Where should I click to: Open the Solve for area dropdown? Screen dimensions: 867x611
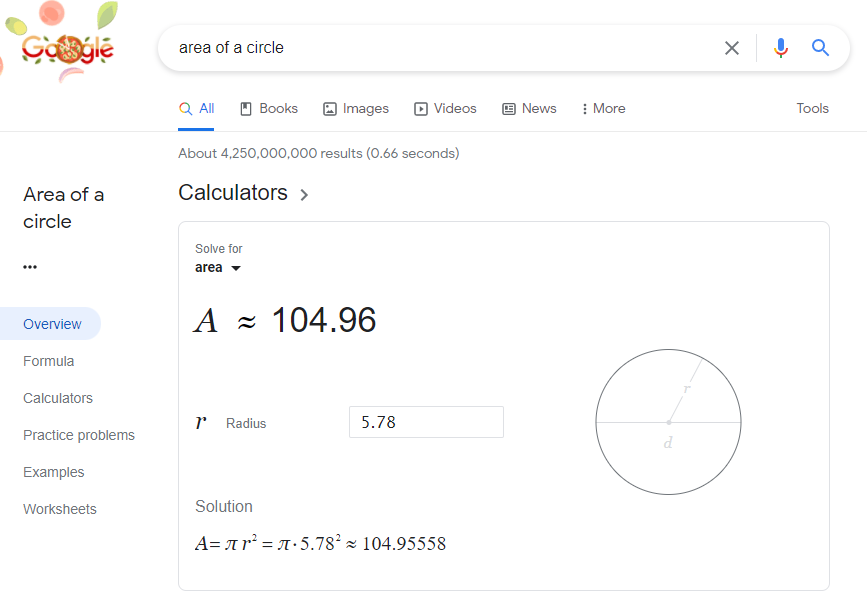[218, 268]
